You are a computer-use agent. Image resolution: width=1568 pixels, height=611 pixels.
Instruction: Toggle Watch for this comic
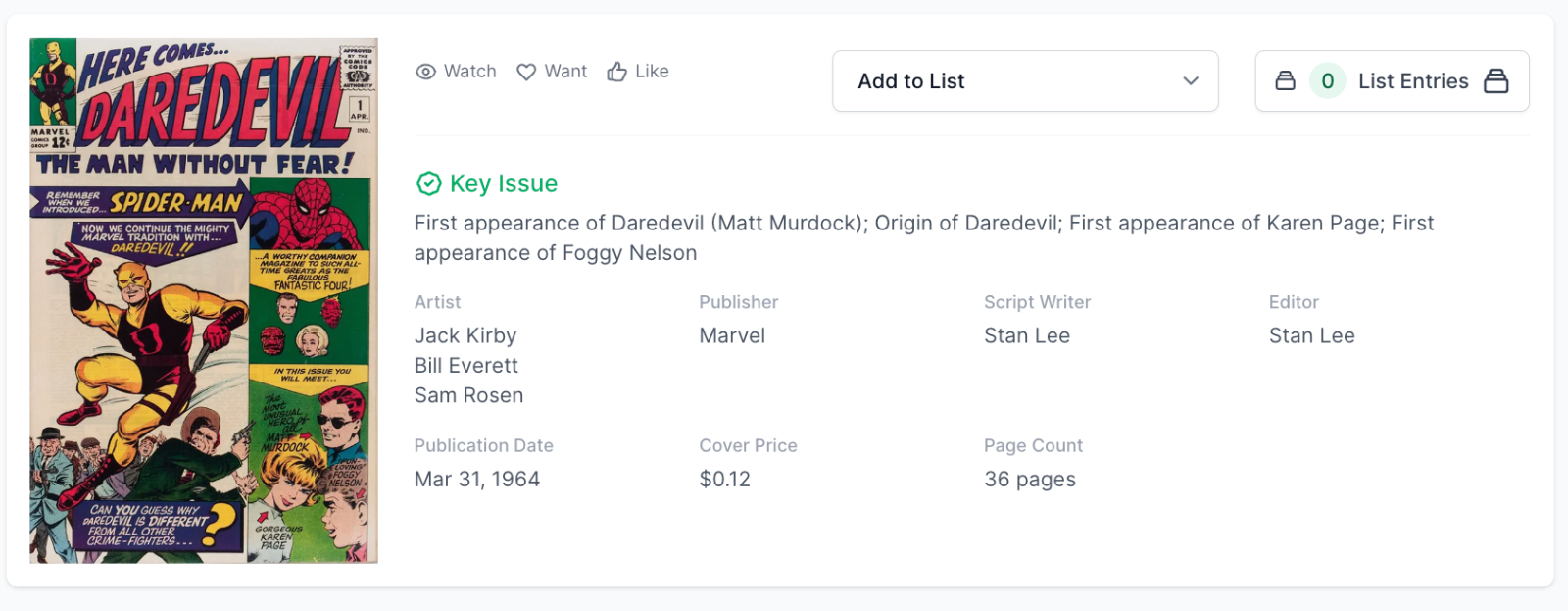point(456,71)
